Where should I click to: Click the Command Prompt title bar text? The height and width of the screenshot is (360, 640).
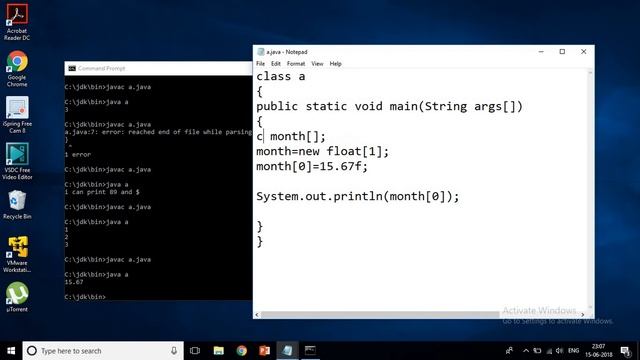[101, 69]
